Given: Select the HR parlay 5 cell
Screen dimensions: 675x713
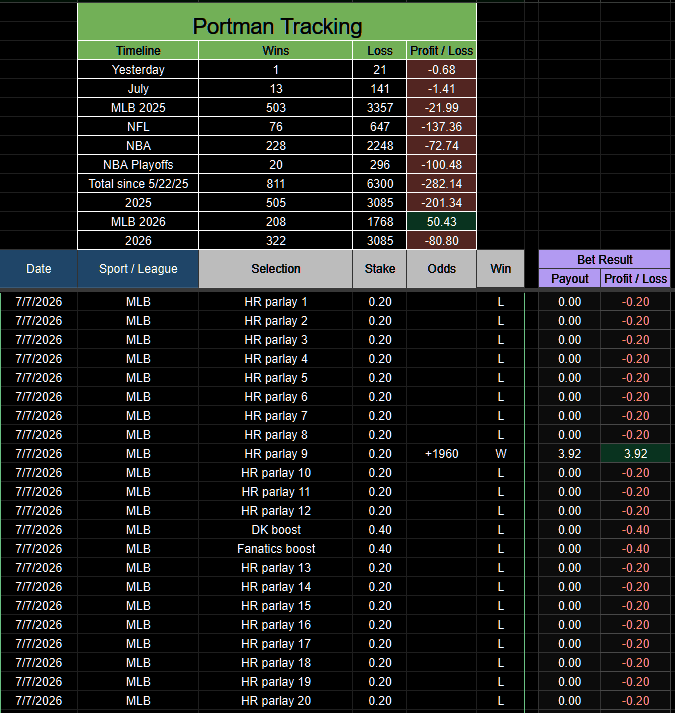Looking at the screenshot, I should coord(276,378).
